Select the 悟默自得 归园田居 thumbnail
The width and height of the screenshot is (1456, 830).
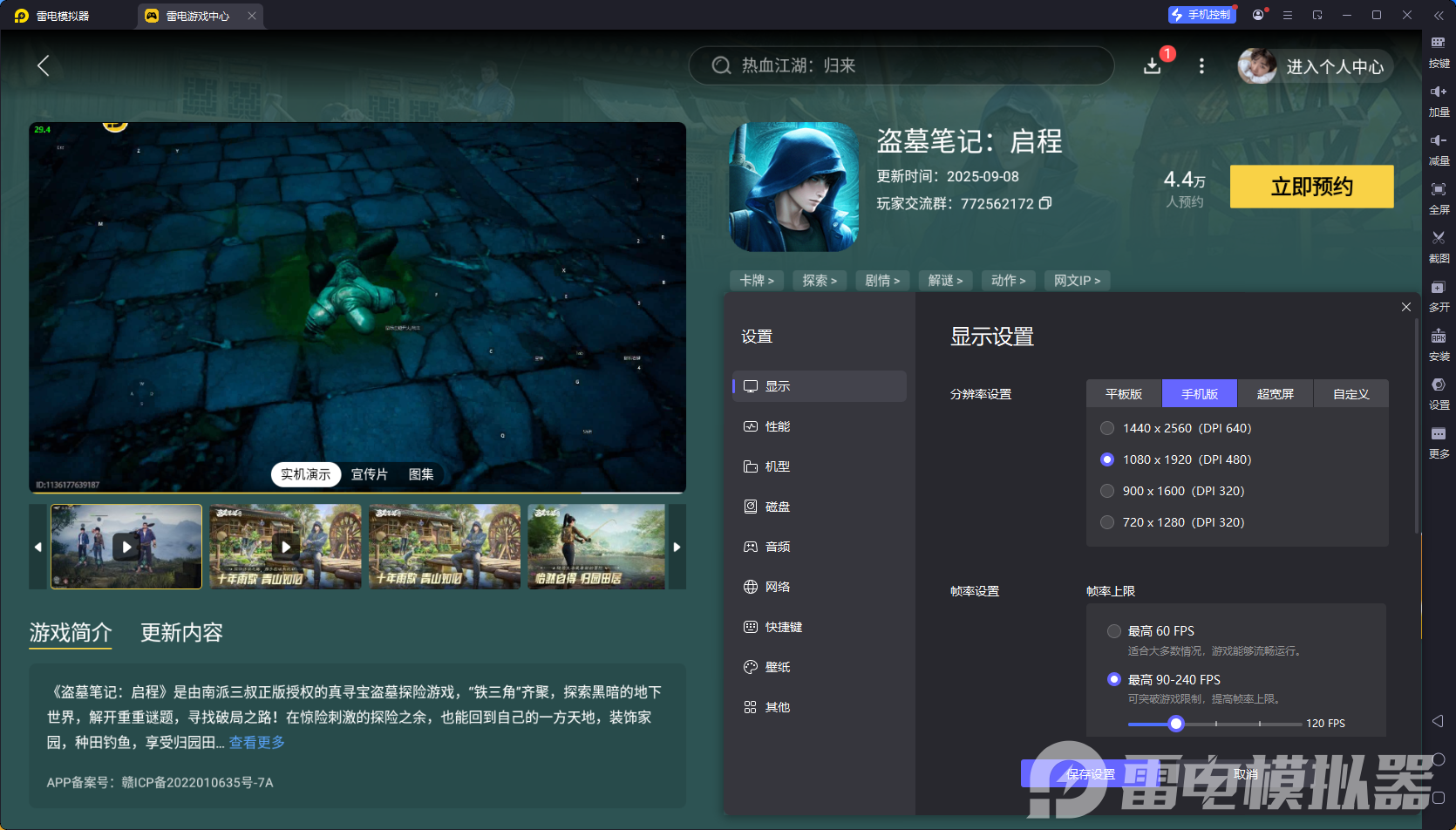tap(596, 547)
